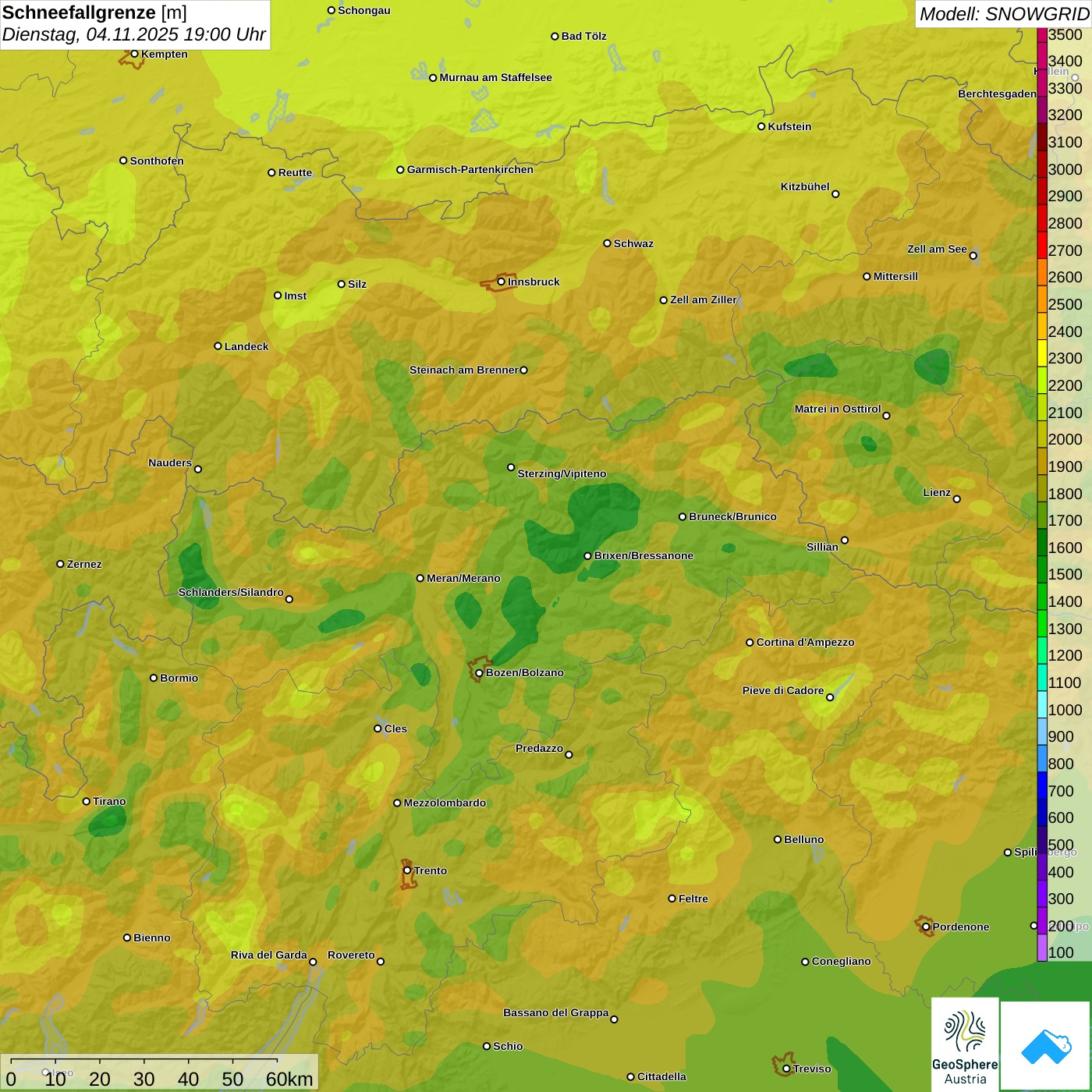
Task: Click the Modell: SNOWGRID label
Action: click(x=1004, y=14)
